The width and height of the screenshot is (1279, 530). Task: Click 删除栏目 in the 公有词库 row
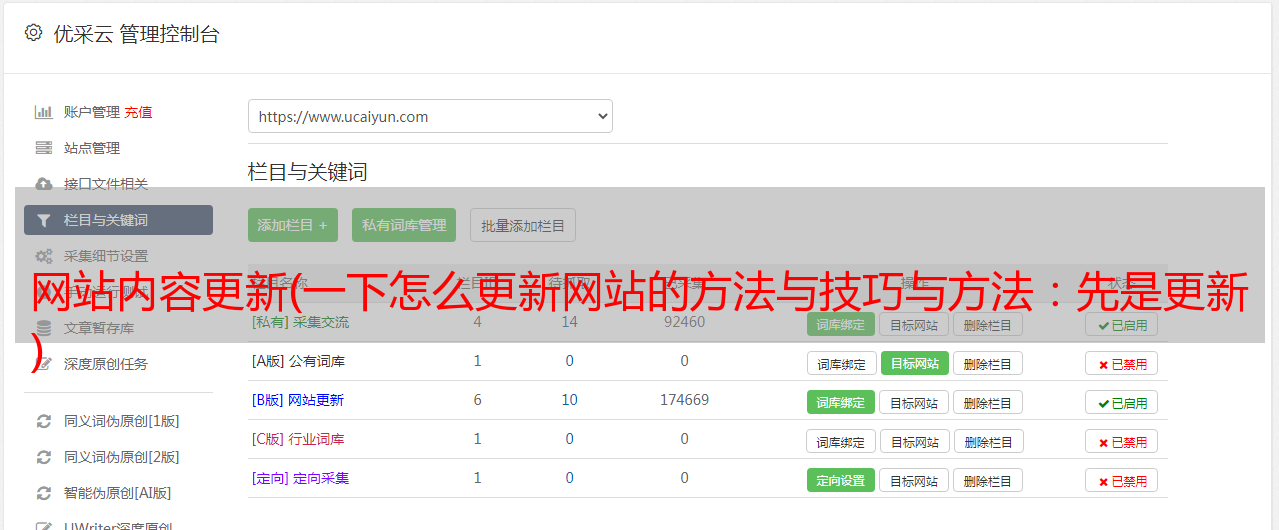(988, 363)
